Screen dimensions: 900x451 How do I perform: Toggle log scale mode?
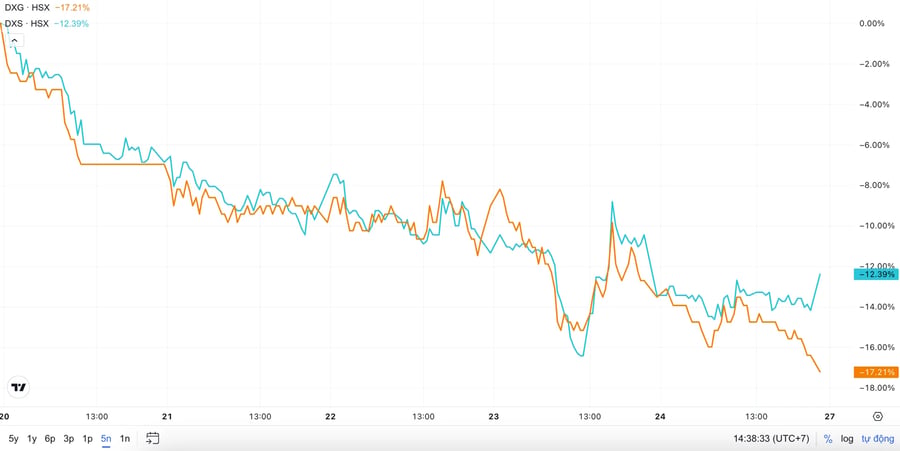(847, 439)
